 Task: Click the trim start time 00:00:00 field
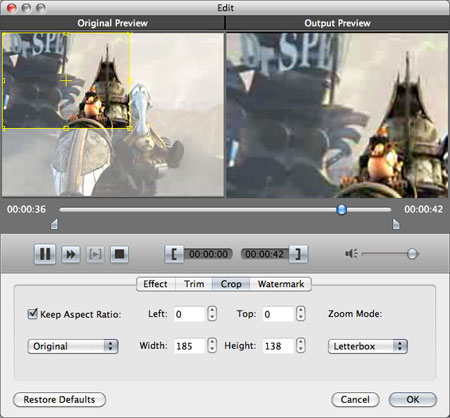tap(208, 254)
